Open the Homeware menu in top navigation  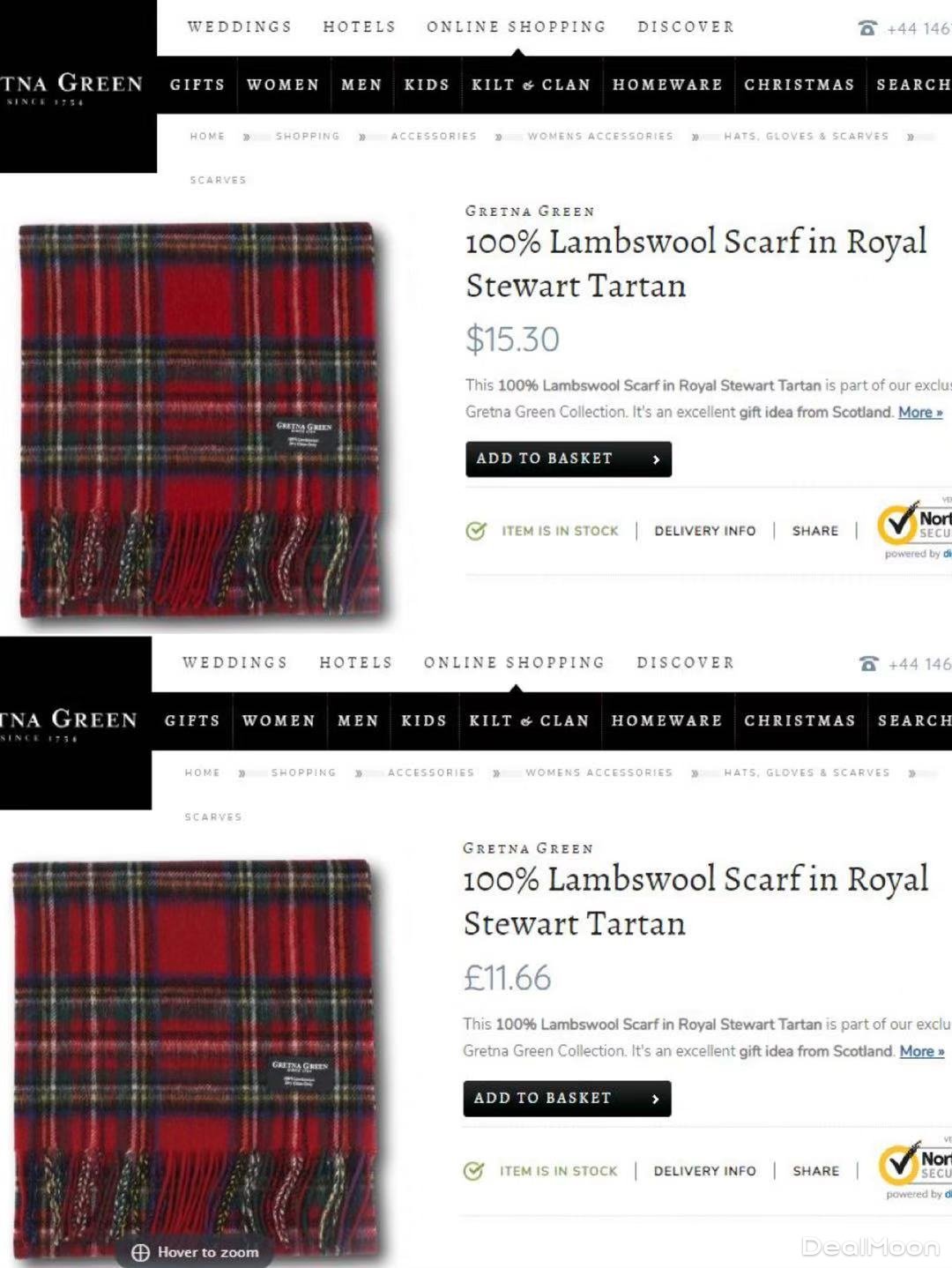[x=667, y=85]
